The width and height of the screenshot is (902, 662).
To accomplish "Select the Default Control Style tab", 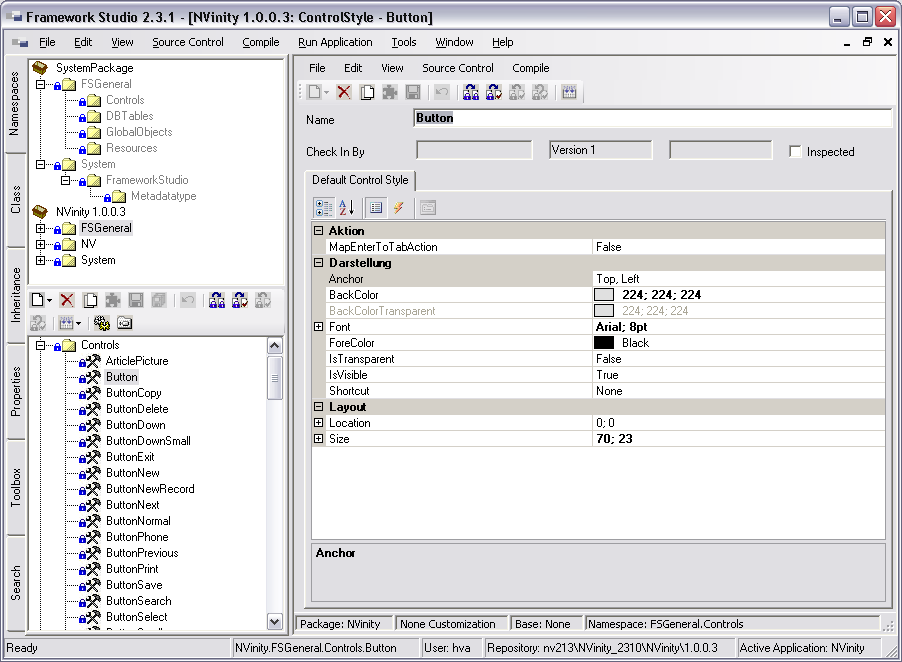I will (x=360, y=179).
